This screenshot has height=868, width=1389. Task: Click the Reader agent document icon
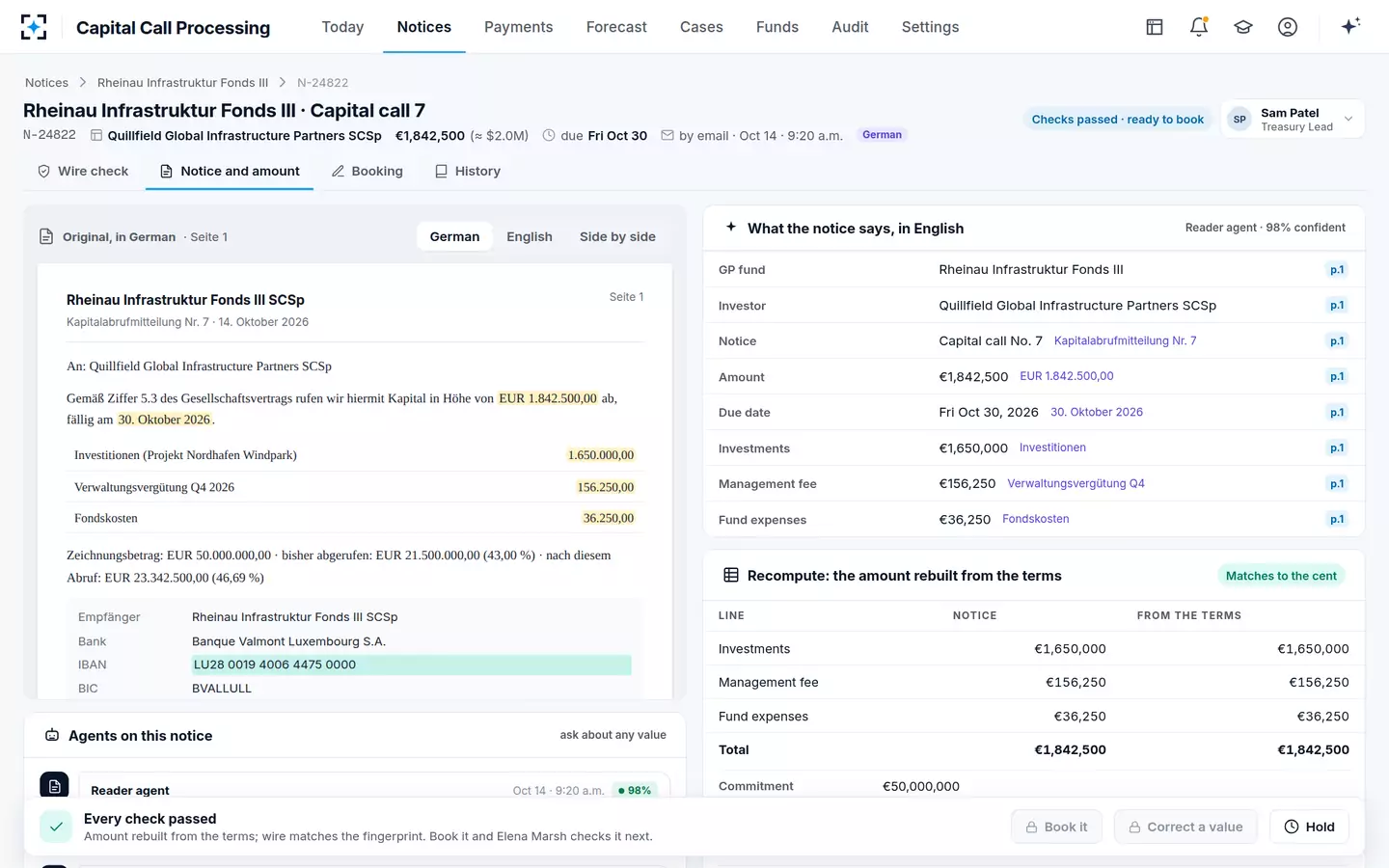coord(54,786)
